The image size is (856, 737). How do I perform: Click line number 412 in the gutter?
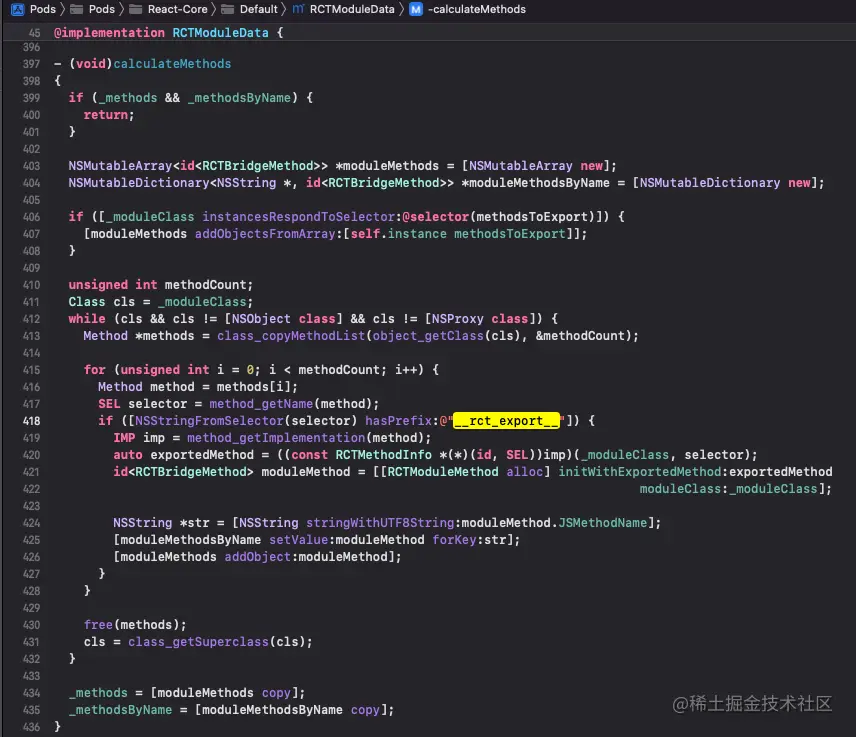(x=31, y=319)
